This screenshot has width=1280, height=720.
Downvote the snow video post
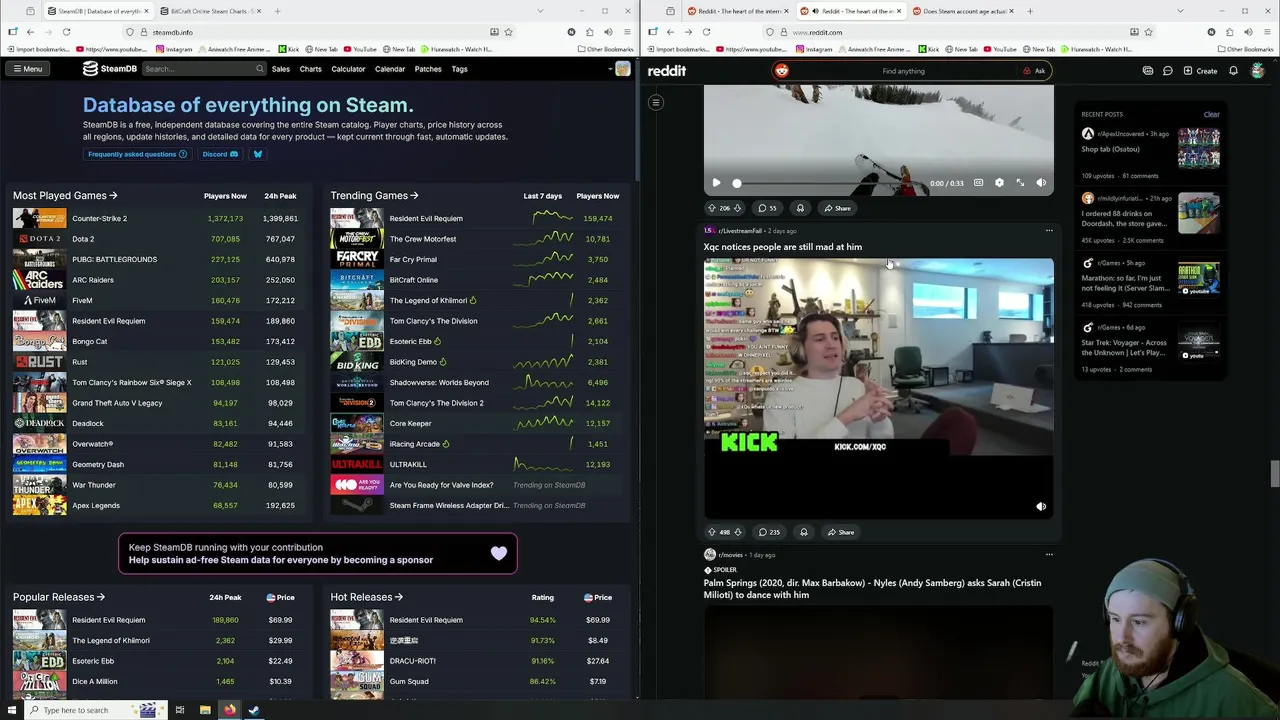[737, 208]
